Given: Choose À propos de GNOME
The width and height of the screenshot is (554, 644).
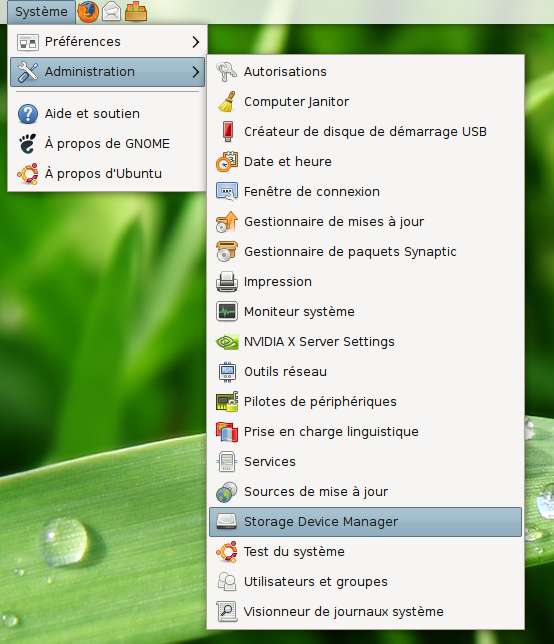Looking at the screenshot, I should 107,144.
